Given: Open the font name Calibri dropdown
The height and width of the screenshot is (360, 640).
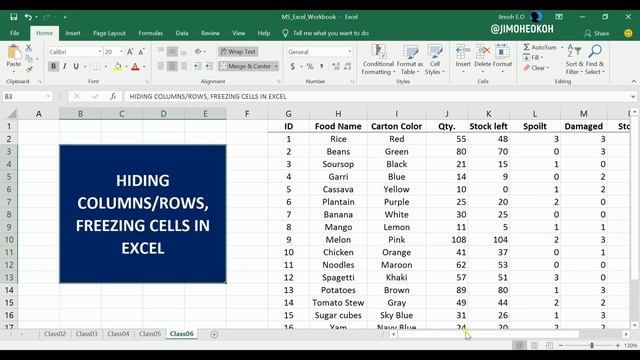Looking at the screenshot, I should click(x=100, y=52).
